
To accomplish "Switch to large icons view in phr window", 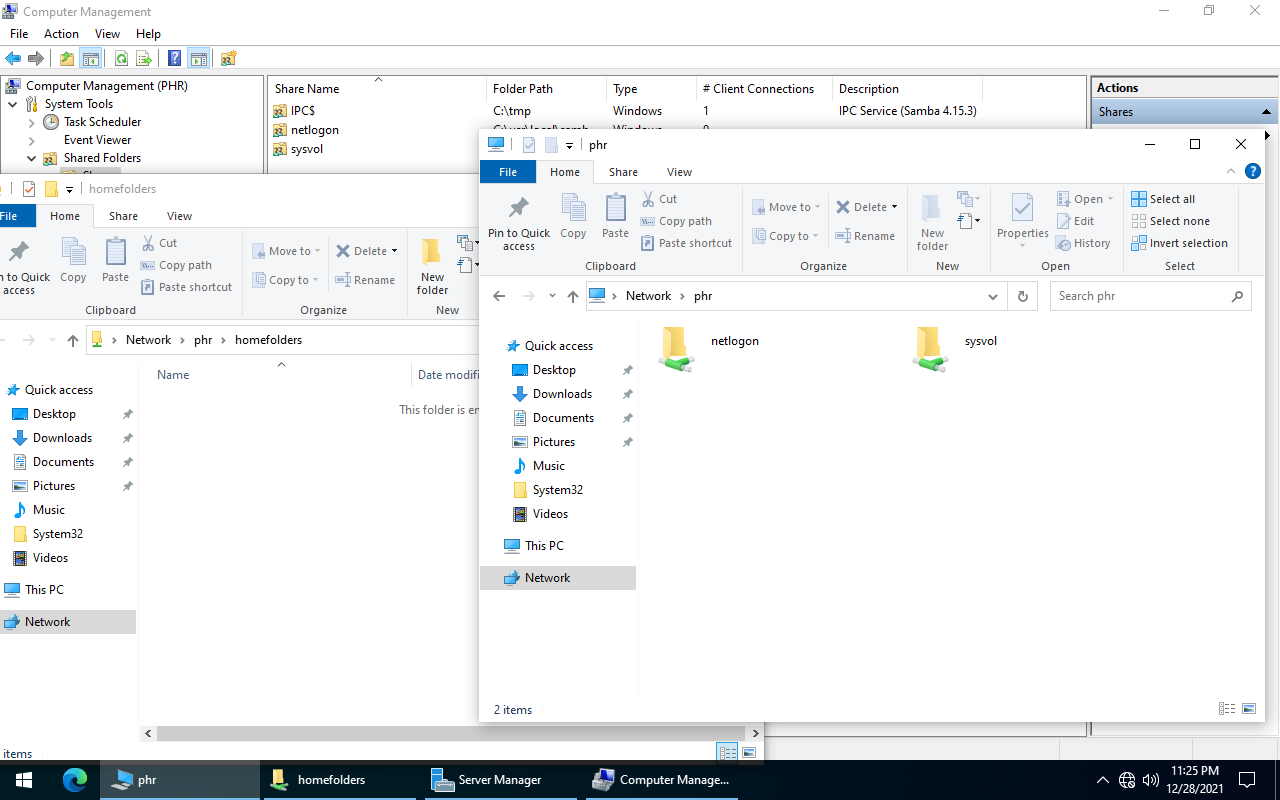I will point(1248,709).
